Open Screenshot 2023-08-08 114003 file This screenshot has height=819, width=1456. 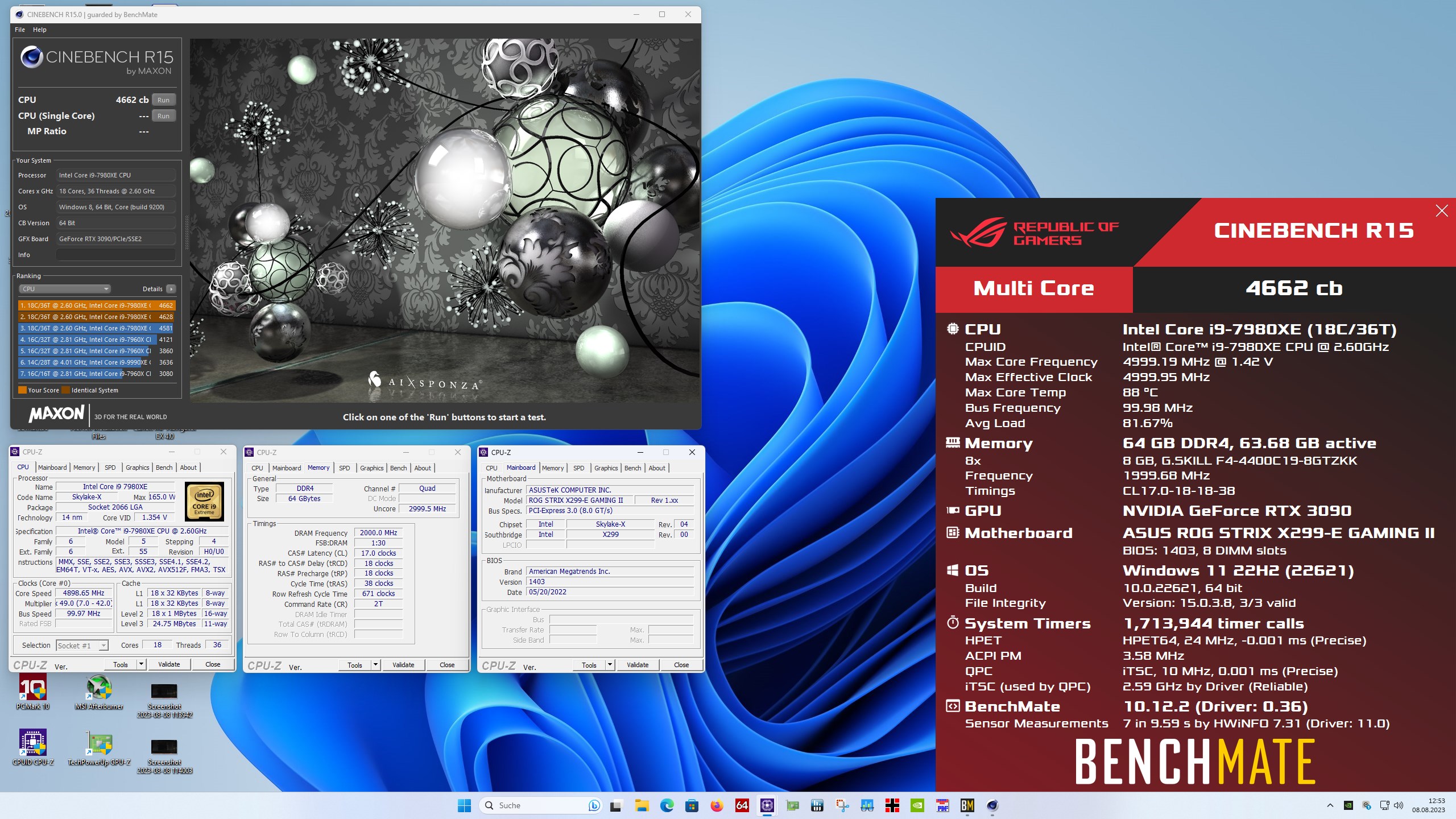tap(164, 756)
